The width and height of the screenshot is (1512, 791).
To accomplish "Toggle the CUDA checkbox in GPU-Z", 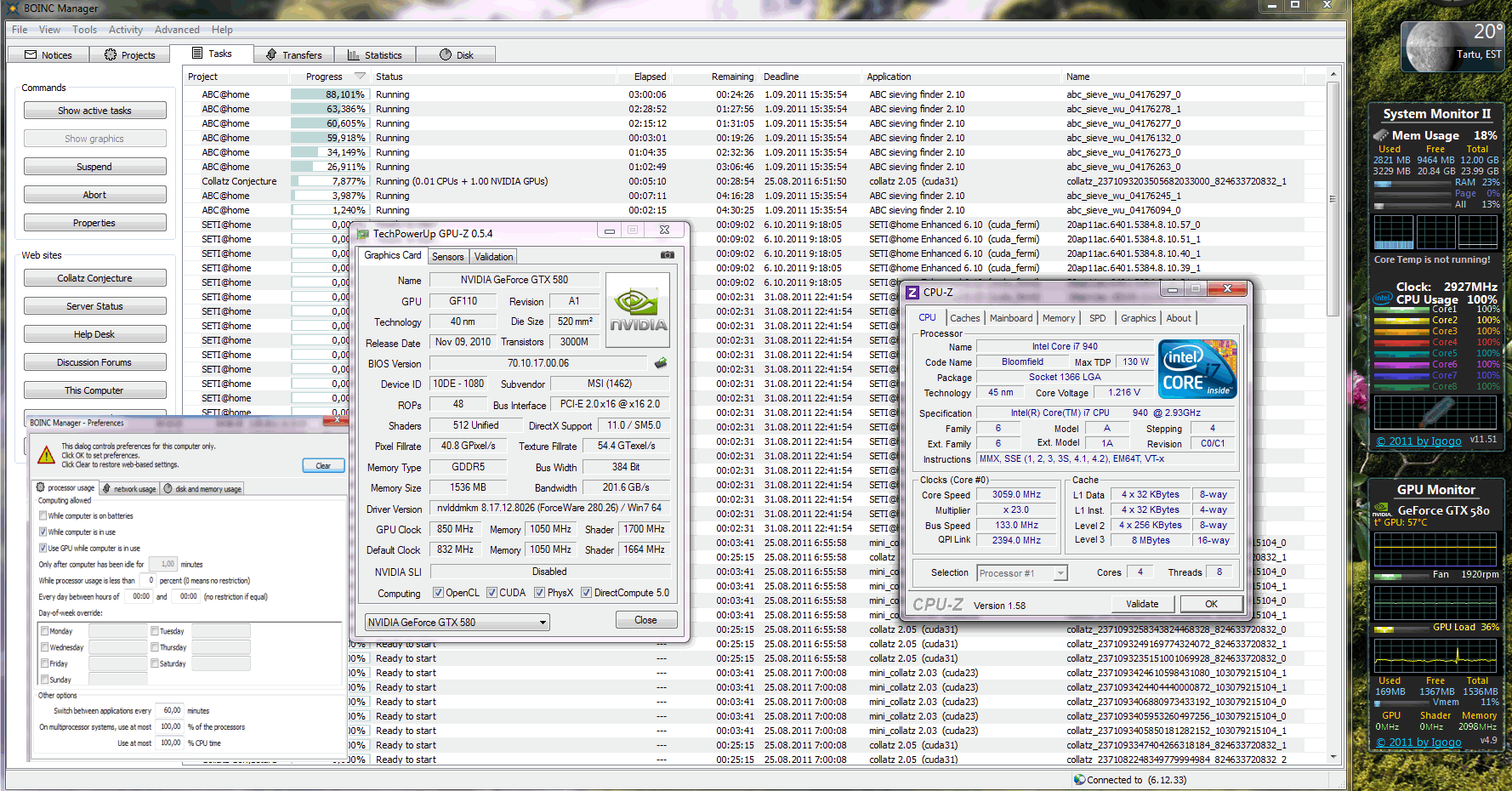I will (492, 593).
